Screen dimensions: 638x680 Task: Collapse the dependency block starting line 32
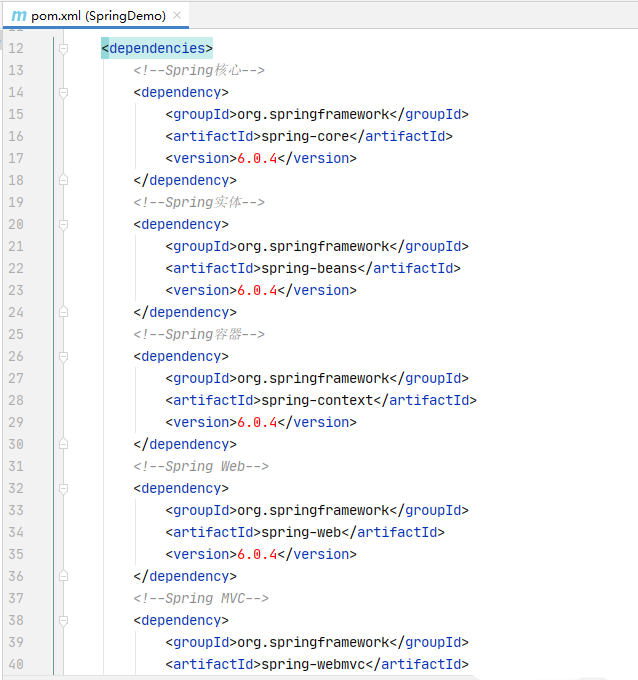(63, 488)
